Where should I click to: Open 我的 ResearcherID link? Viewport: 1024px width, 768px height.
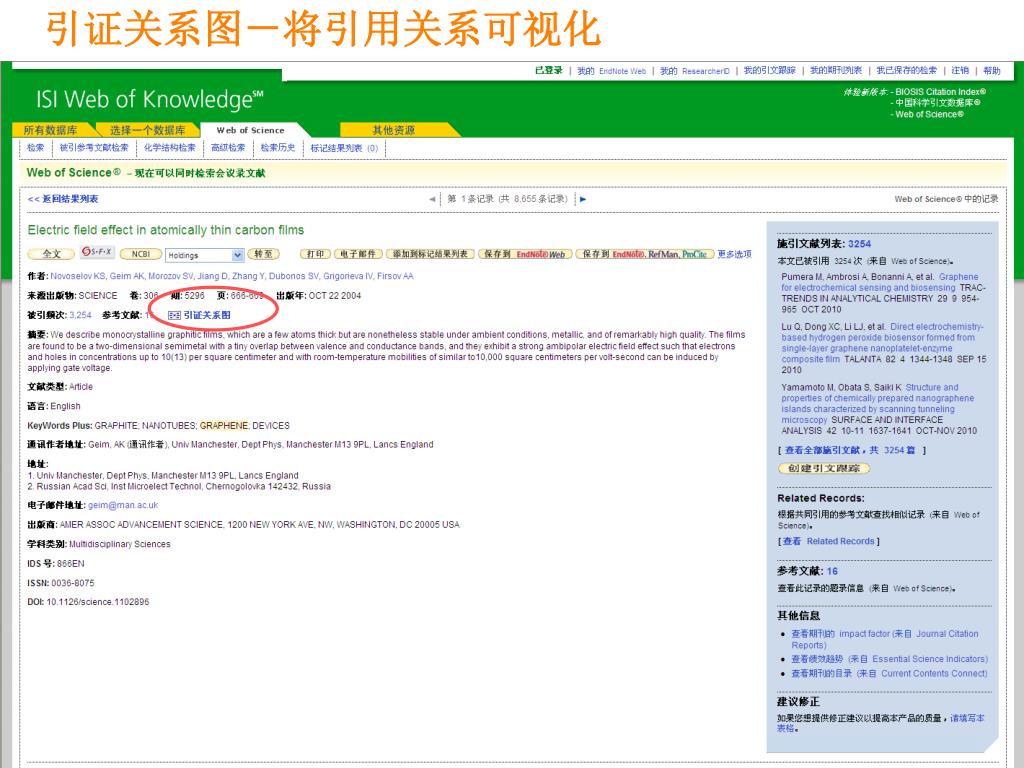(694, 71)
